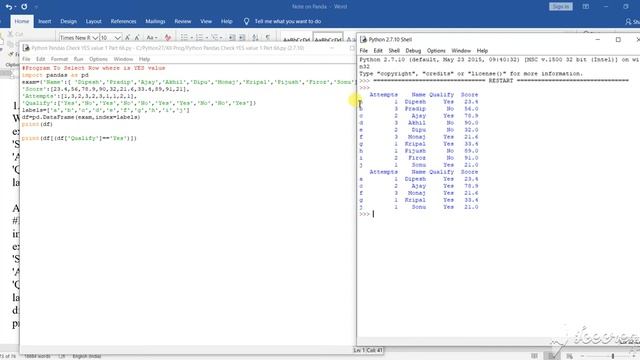
Task: Open File menu in the Python Shell window
Action: tap(364, 51)
